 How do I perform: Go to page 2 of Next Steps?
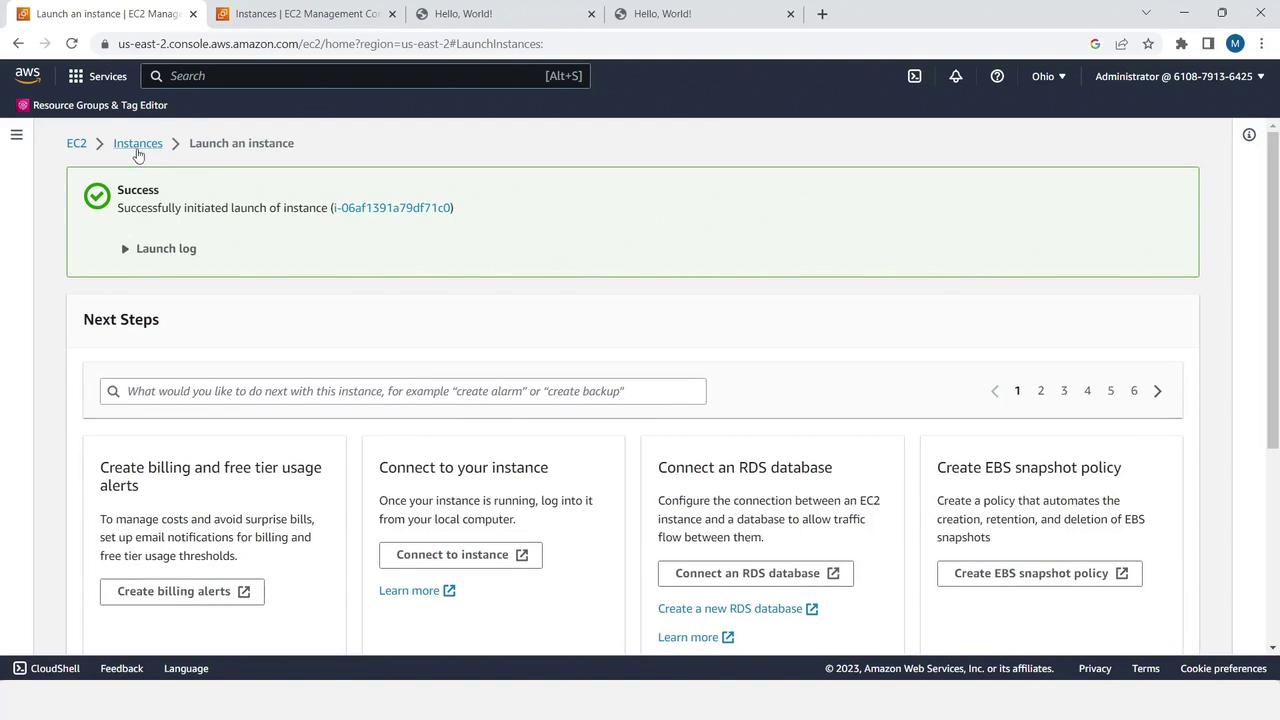(1041, 391)
